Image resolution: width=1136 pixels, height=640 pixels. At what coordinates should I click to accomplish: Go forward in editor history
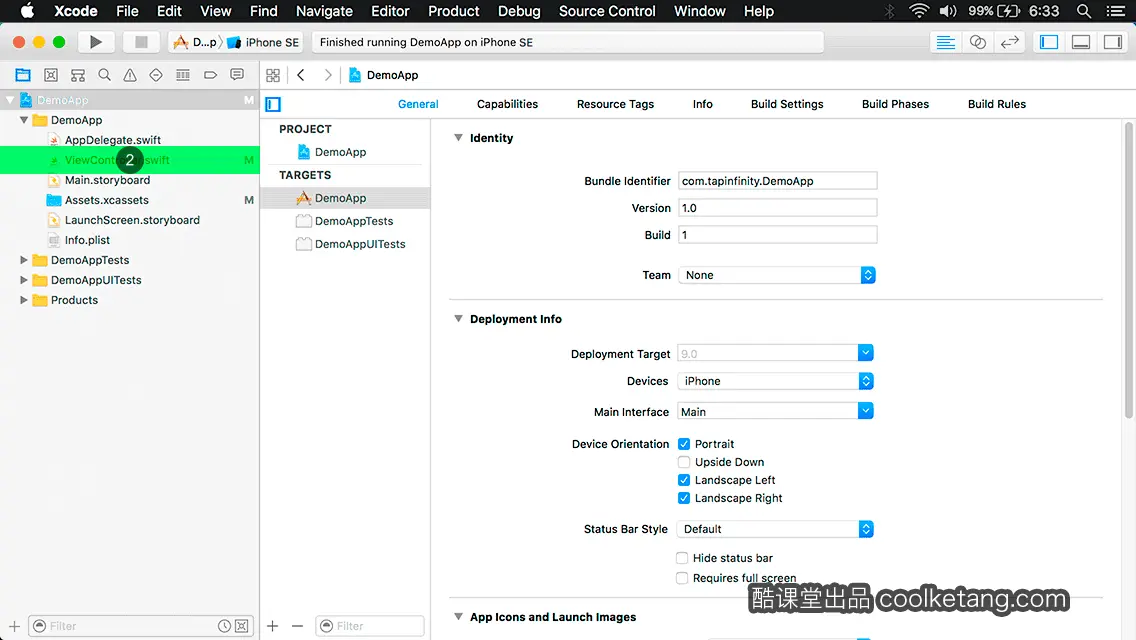pyautogui.click(x=327, y=75)
